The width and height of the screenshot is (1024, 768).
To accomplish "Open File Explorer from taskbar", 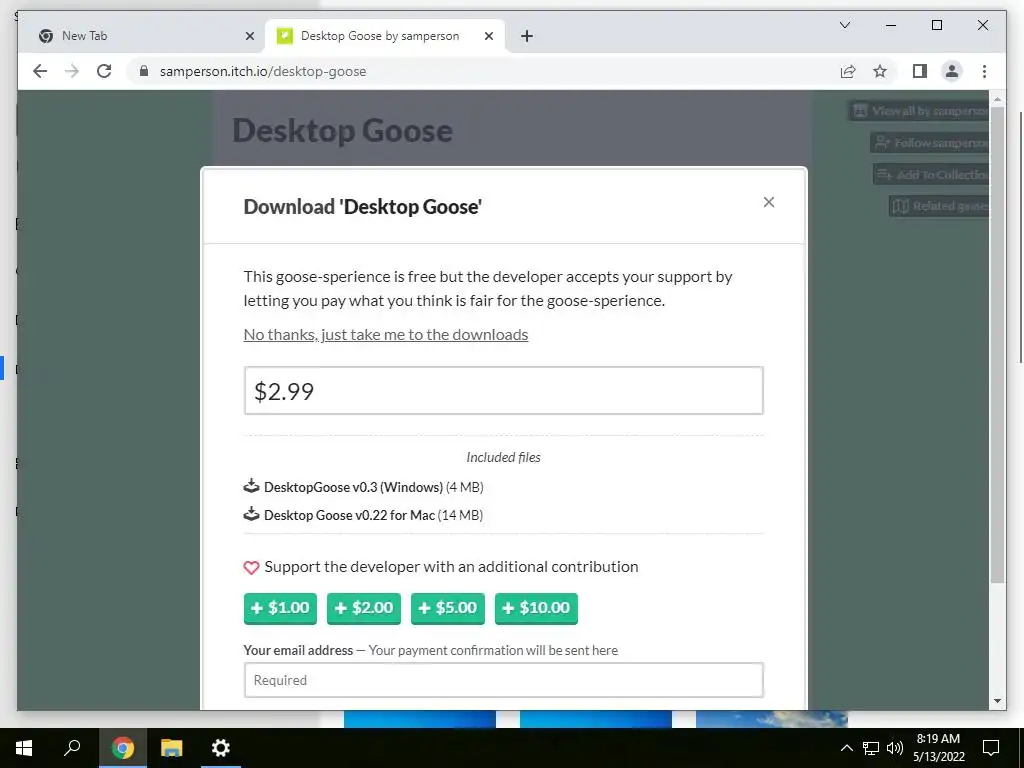I will (172, 748).
